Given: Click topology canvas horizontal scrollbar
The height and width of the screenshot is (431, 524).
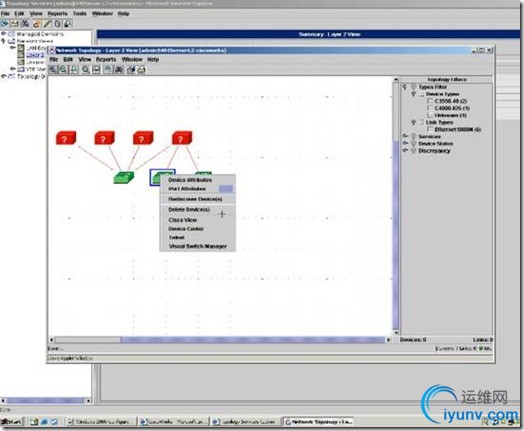Looking at the screenshot, I should pyautogui.click(x=221, y=340).
